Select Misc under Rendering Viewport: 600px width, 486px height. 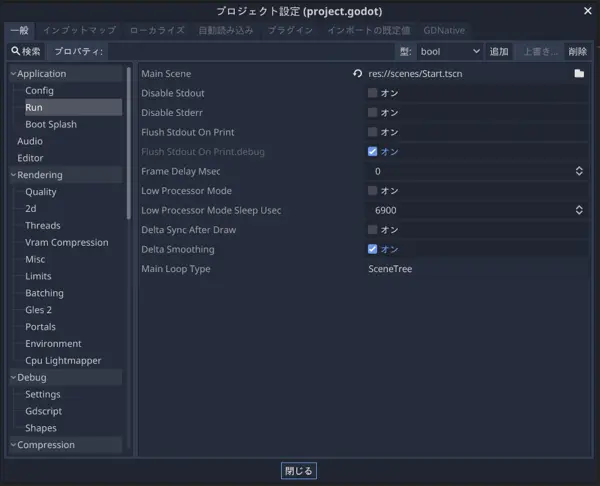pyautogui.click(x=35, y=259)
